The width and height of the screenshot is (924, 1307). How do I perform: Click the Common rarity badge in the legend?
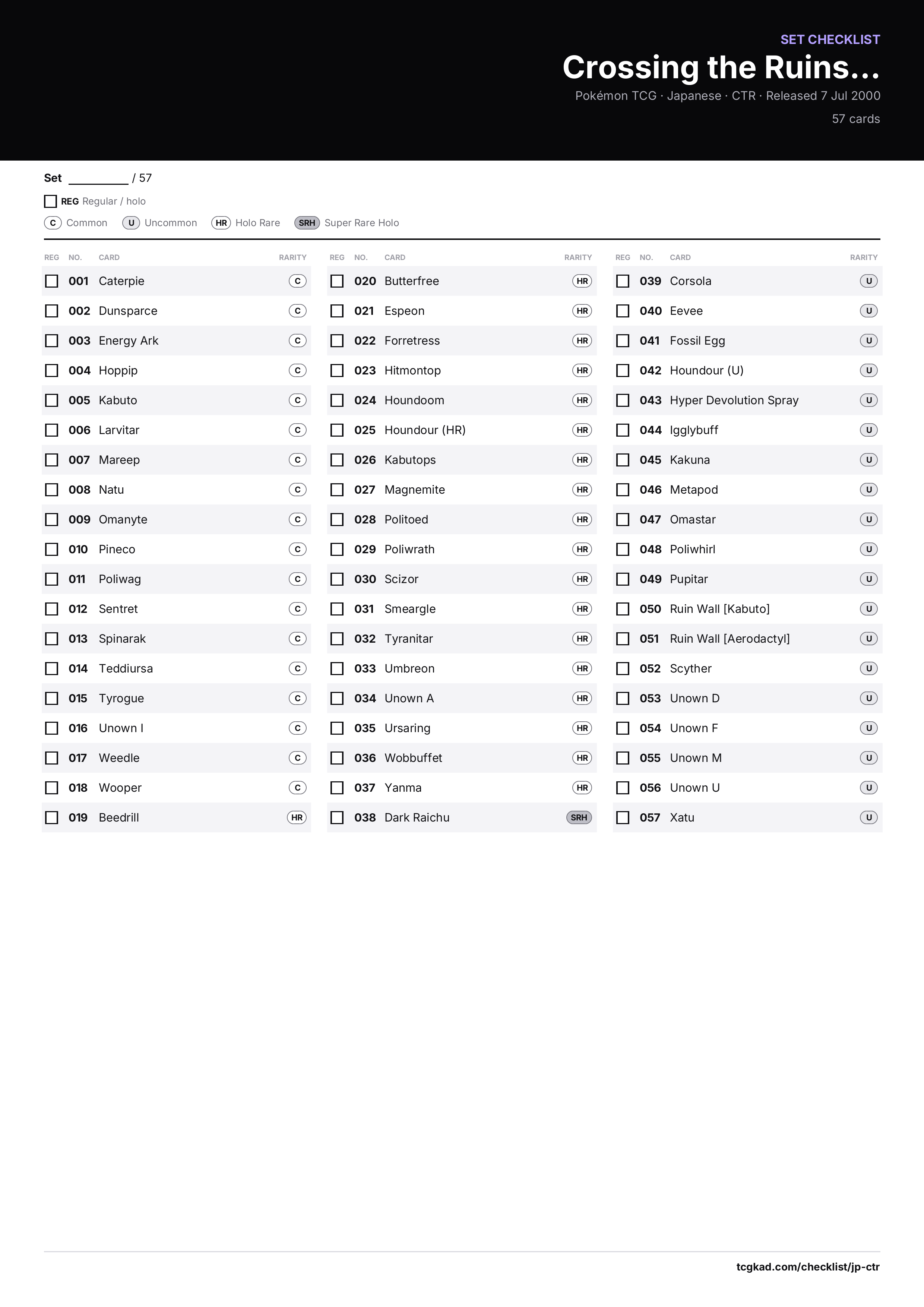pos(53,222)
